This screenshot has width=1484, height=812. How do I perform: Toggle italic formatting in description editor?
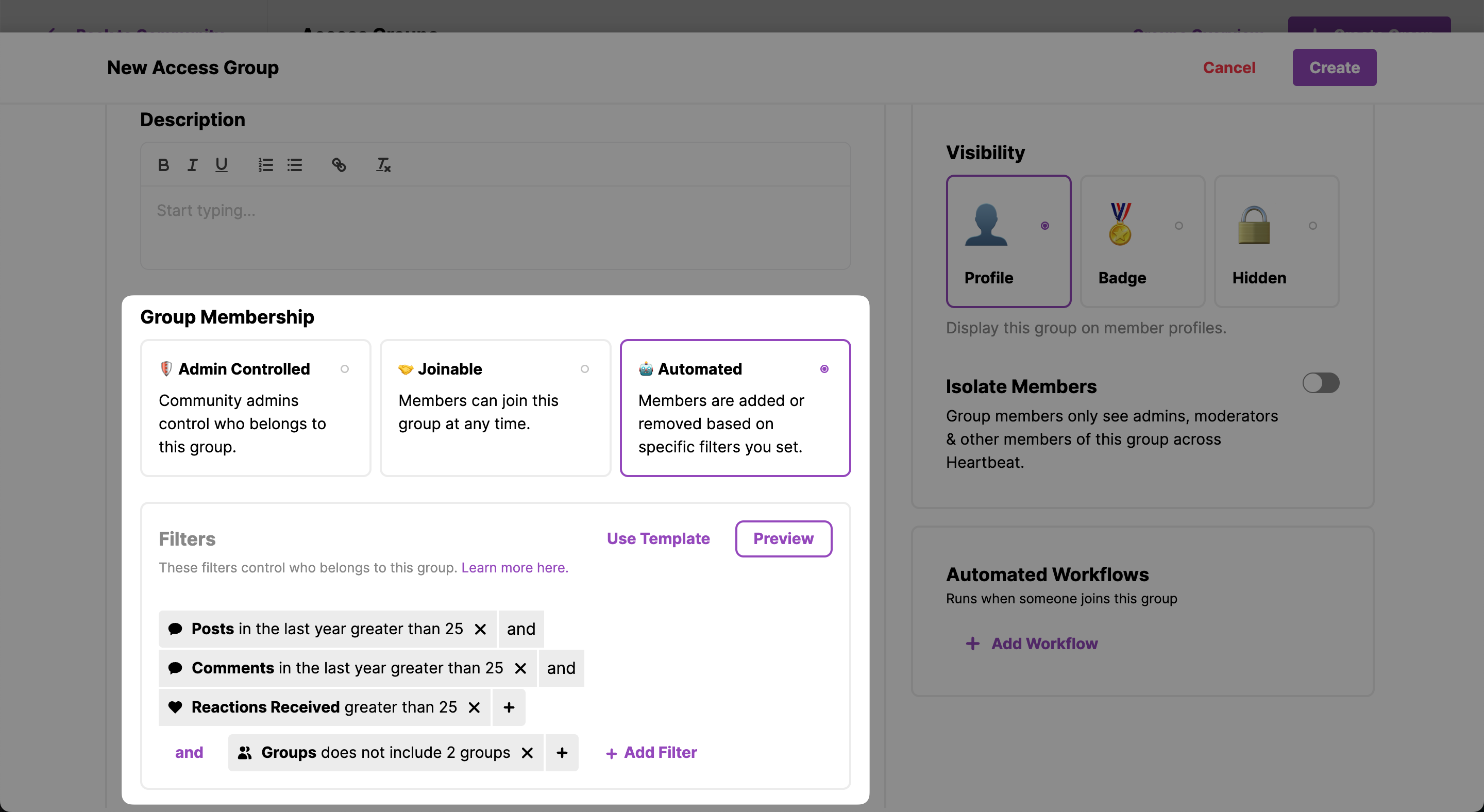pos(192,165)
